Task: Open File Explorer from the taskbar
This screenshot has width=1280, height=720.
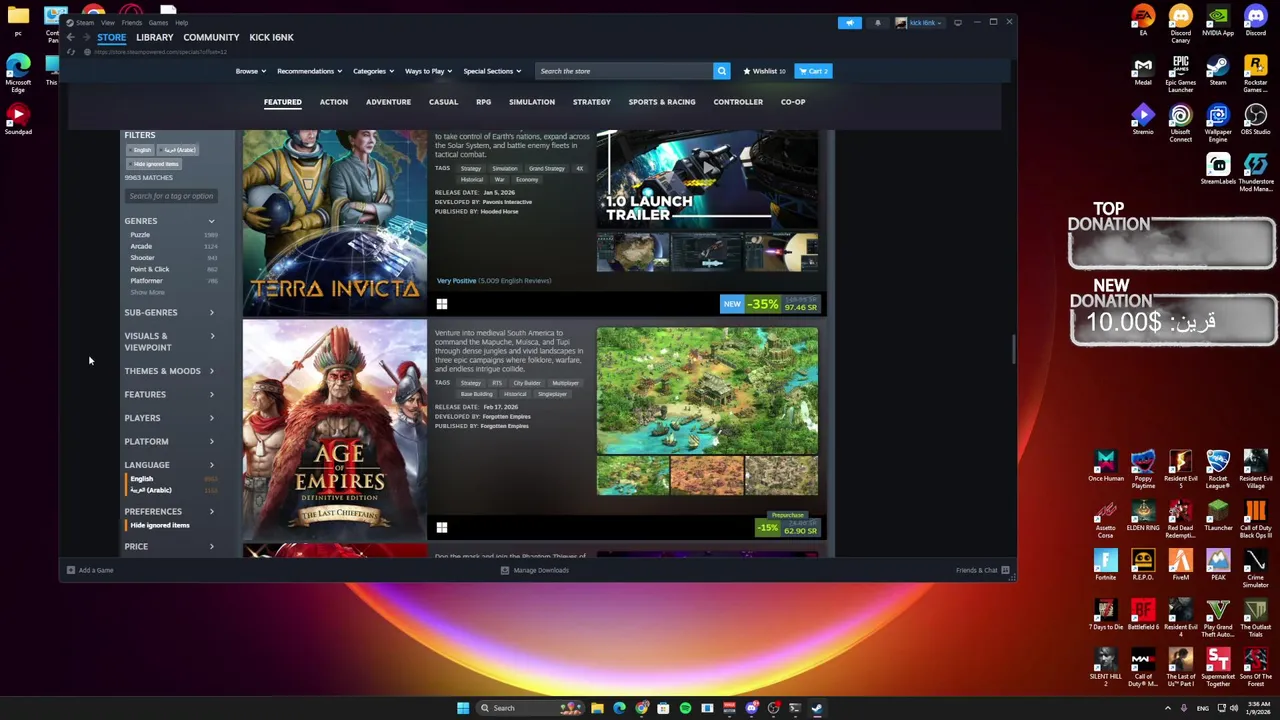Action: click(597, 708)
